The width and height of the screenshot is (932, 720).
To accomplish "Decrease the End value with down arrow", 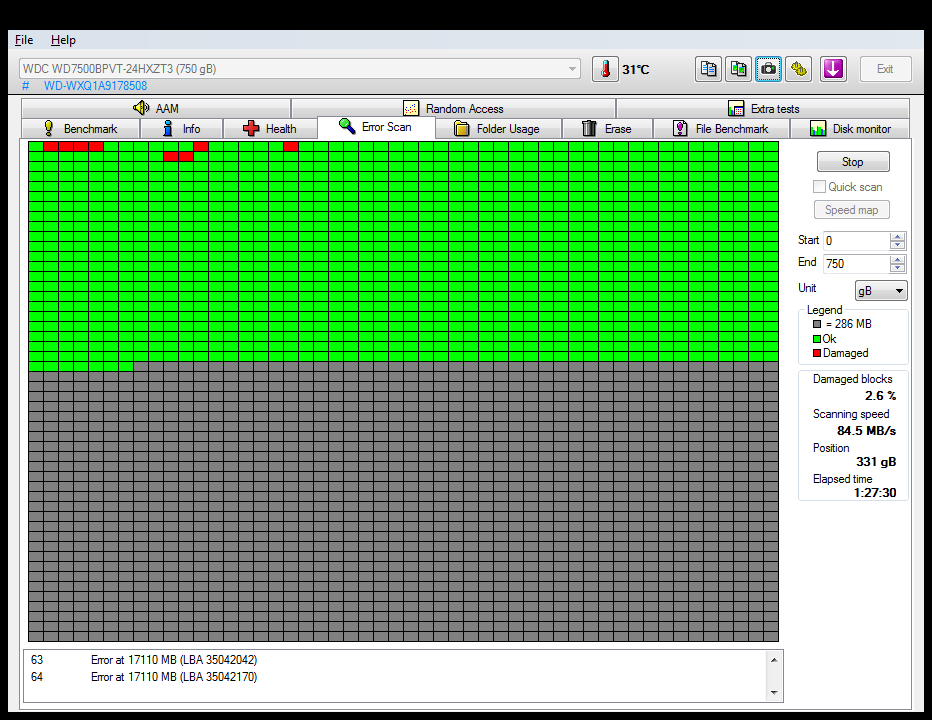I will (897, 268).
